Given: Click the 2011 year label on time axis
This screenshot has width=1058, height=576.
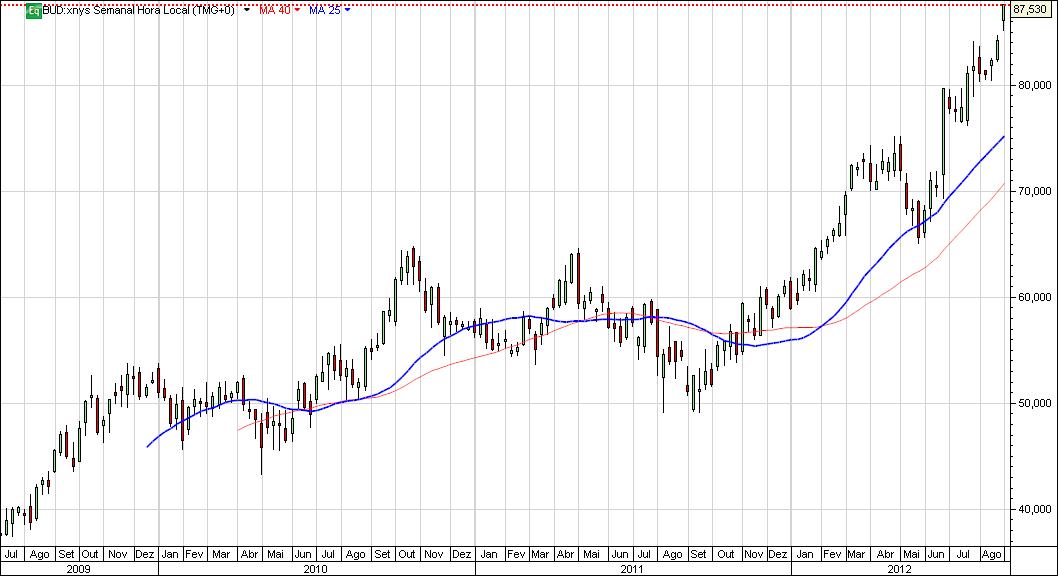Looking at the screenshot, I should click(632, 569).
